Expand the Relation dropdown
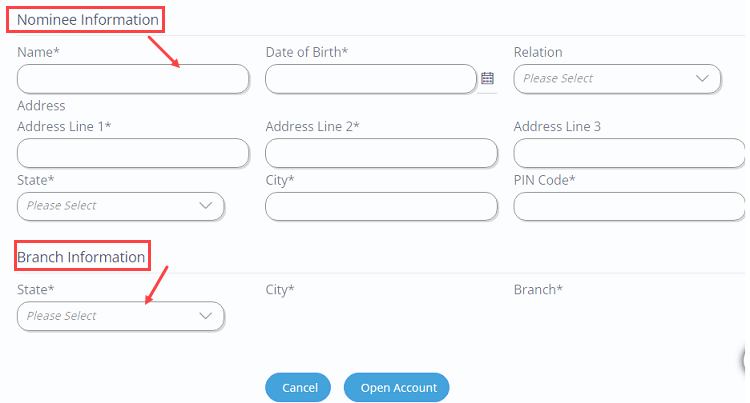750x403 pixels. [617, 79]
